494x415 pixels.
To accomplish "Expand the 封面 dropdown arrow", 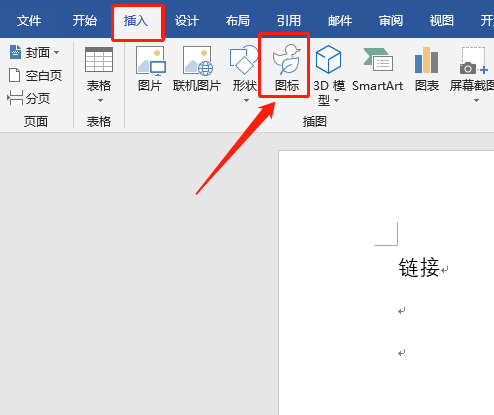I will (x=56, y=52).
